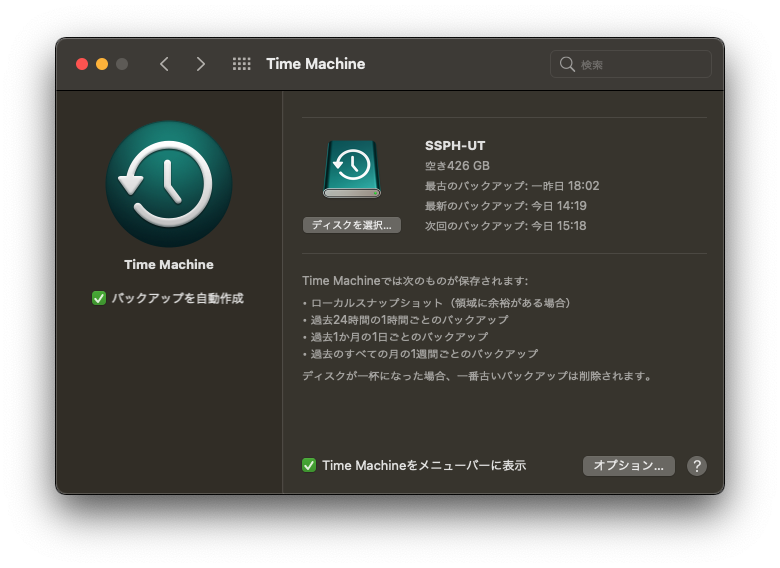Click 最新のバックアップ: 今日 14:19 line
This screenshot has height=568, width=780.
click(505, 206)
